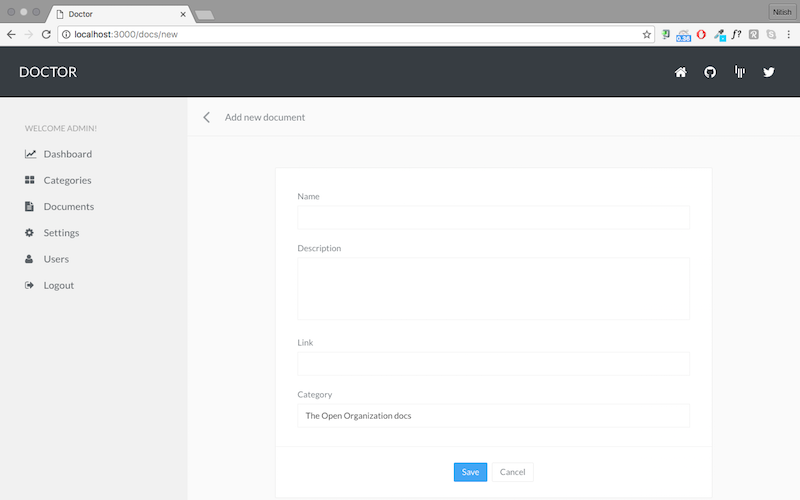
Task: Select the Doctor browser tab
Action: point(120,14)
